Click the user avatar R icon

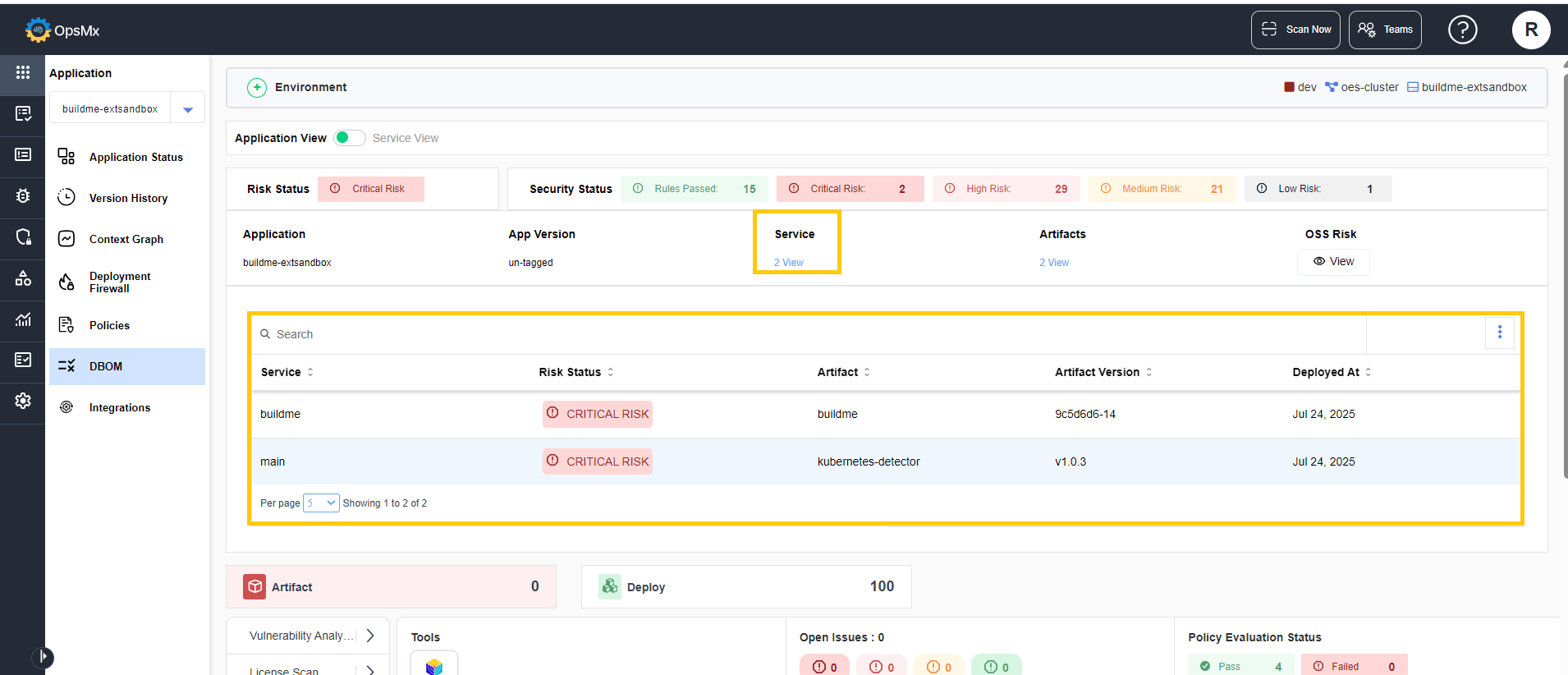point(1530,30)
